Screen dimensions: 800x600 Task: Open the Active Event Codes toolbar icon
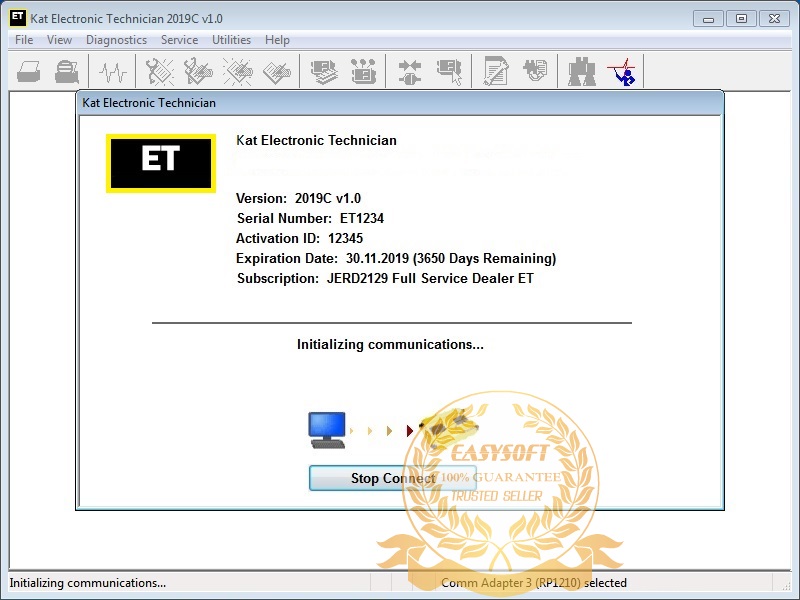237,71
